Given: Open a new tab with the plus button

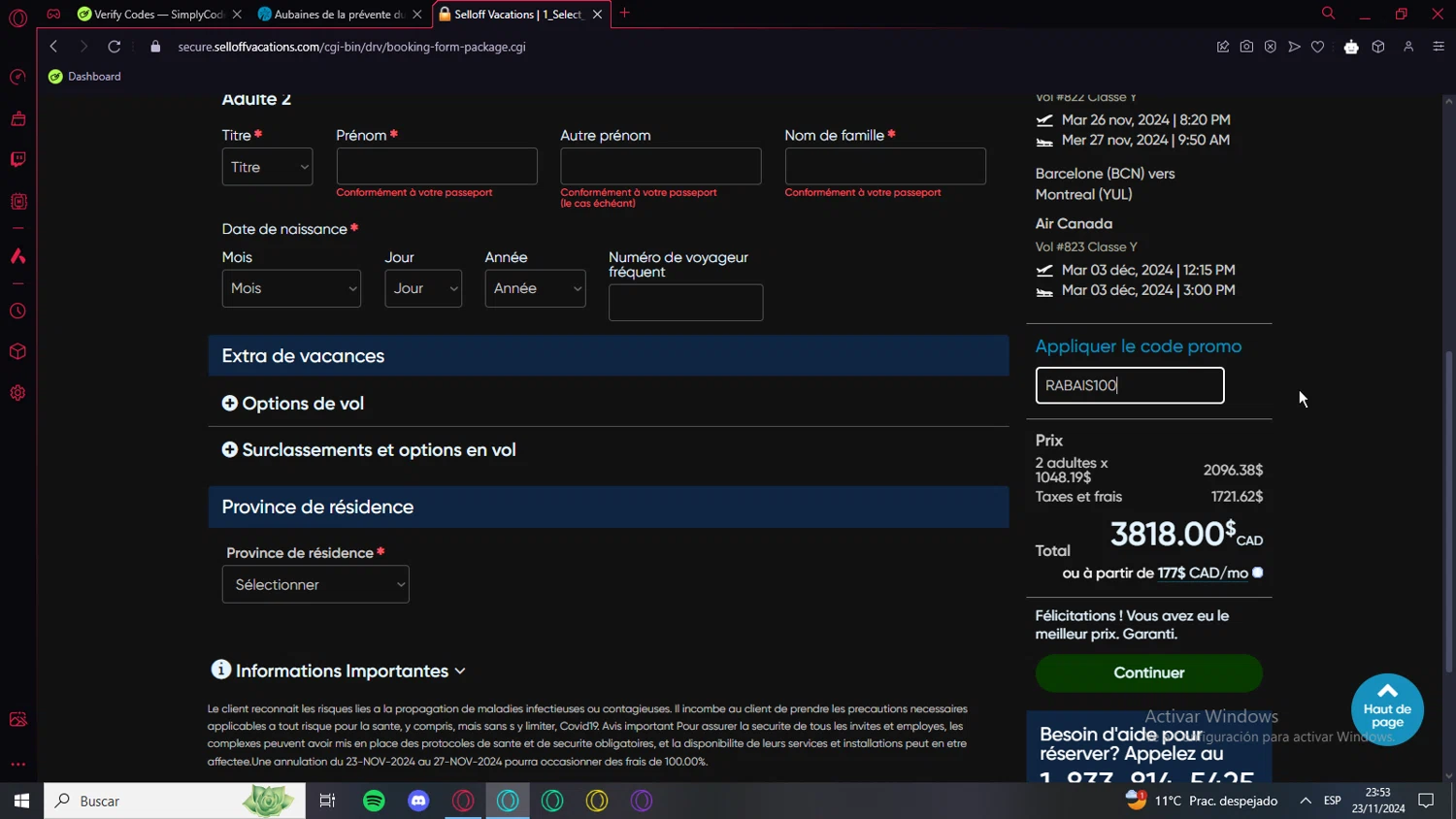Looking at the screenshot, I should tap(624, 14).
